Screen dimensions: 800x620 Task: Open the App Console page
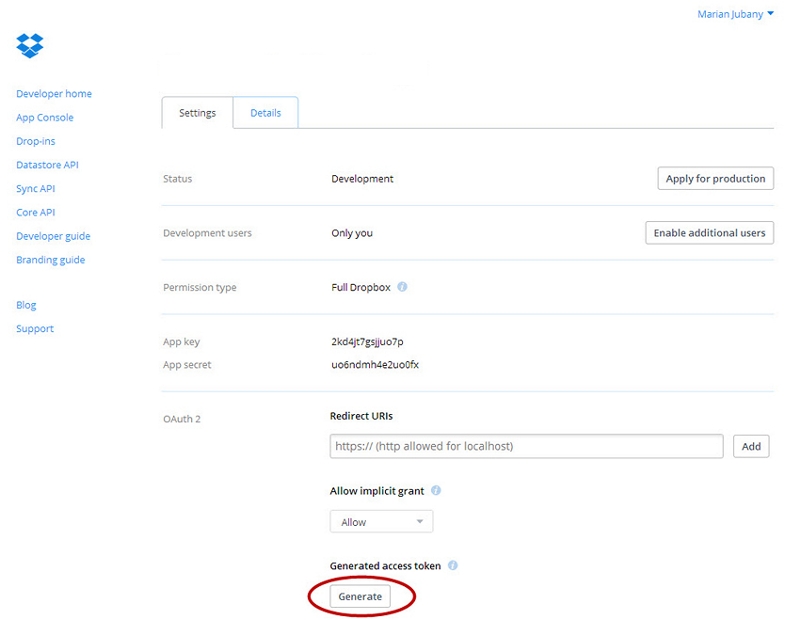coord(44,117)
